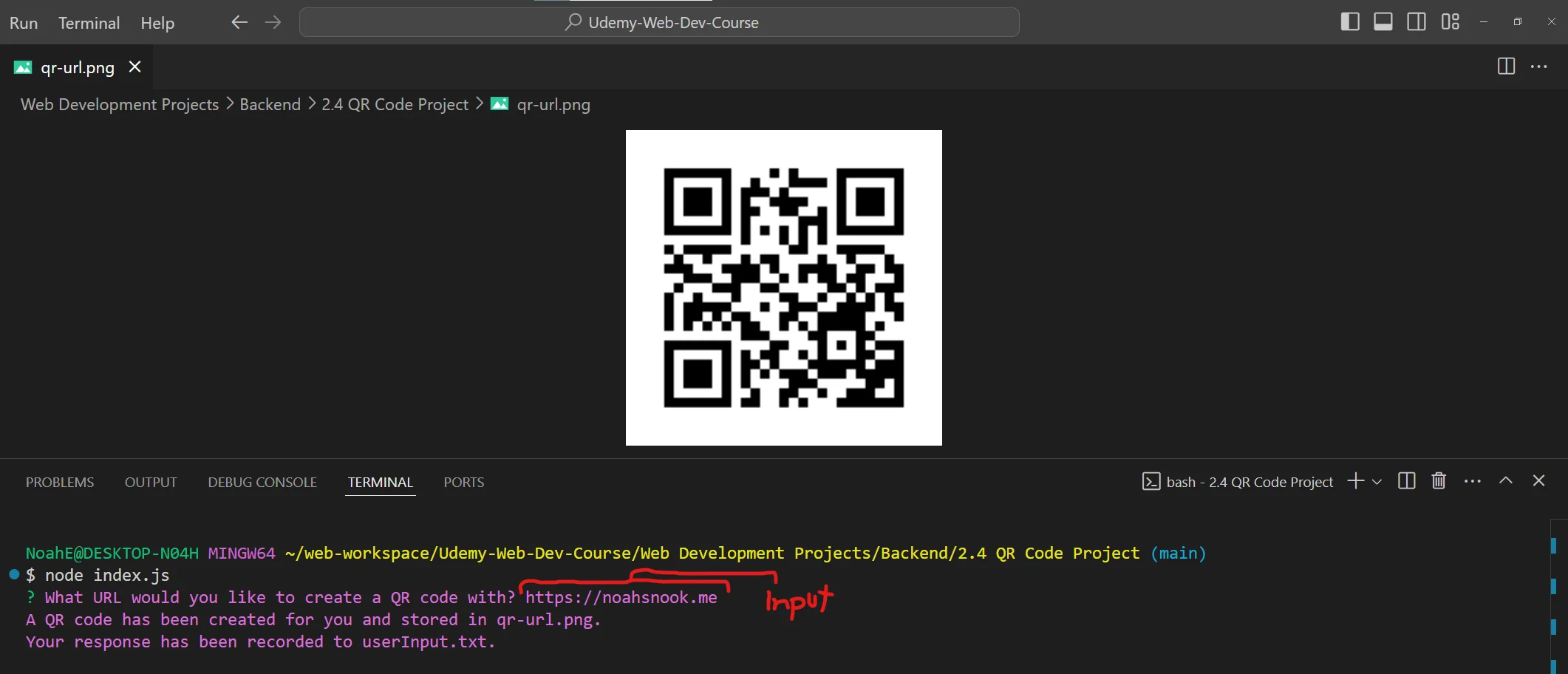Split the terminal panel

point(1407,481)
